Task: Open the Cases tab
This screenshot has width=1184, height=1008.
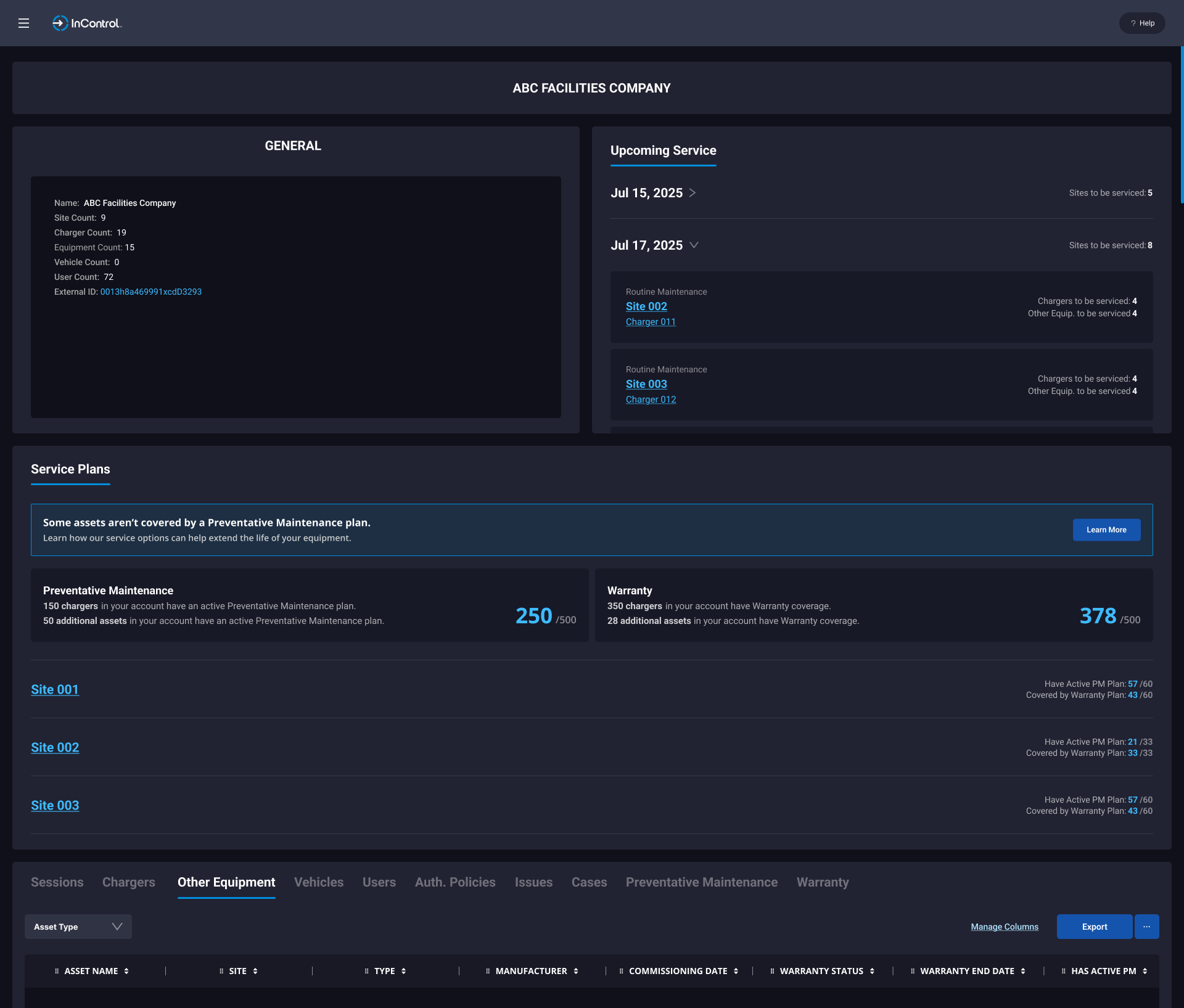Action: (x=589, y=882)
